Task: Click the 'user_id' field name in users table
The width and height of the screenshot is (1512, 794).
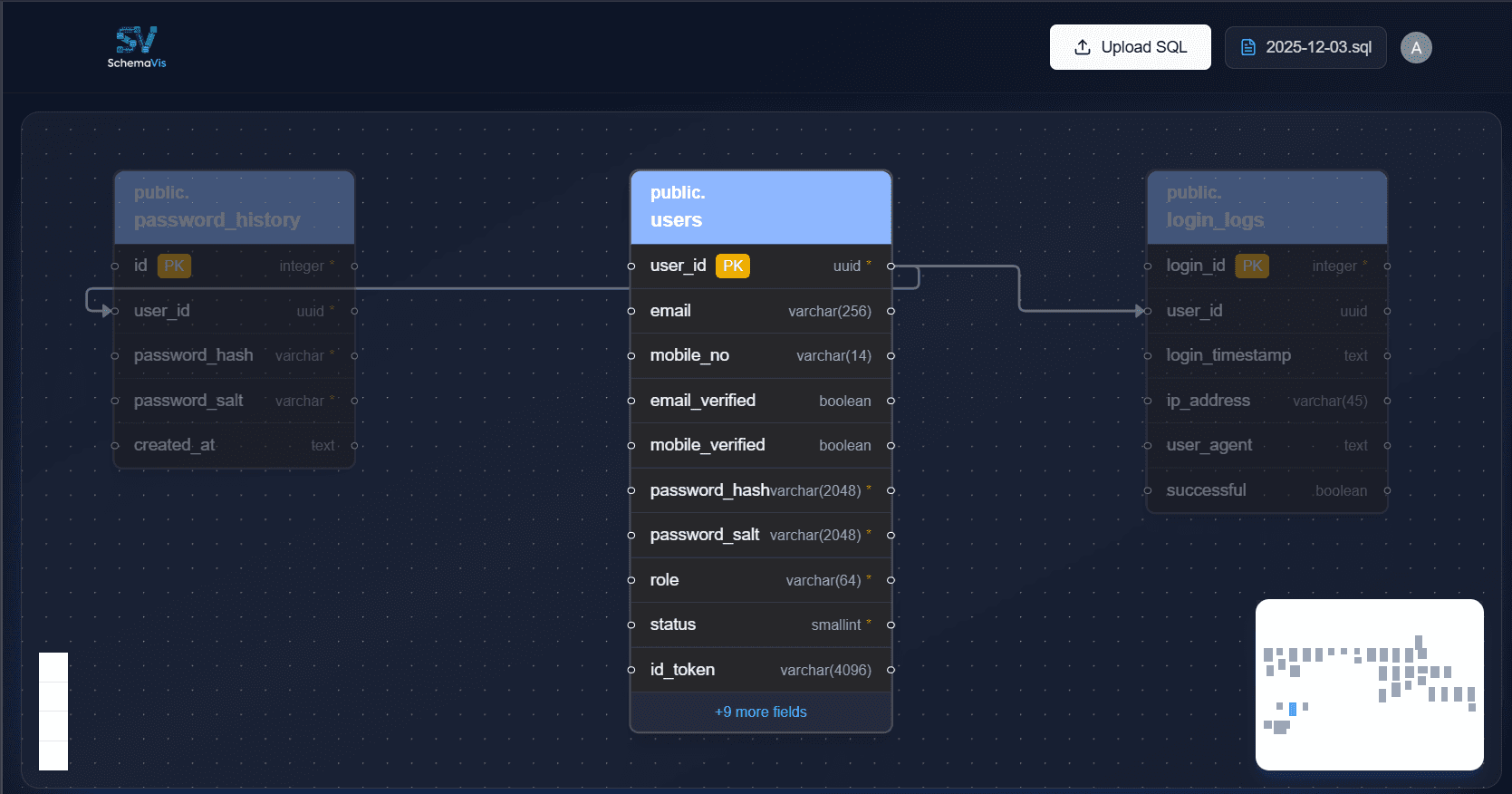Action: click(x=678, y=266)
